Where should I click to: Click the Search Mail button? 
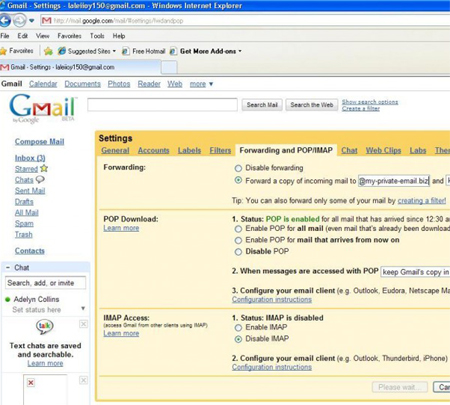point(262,105)
